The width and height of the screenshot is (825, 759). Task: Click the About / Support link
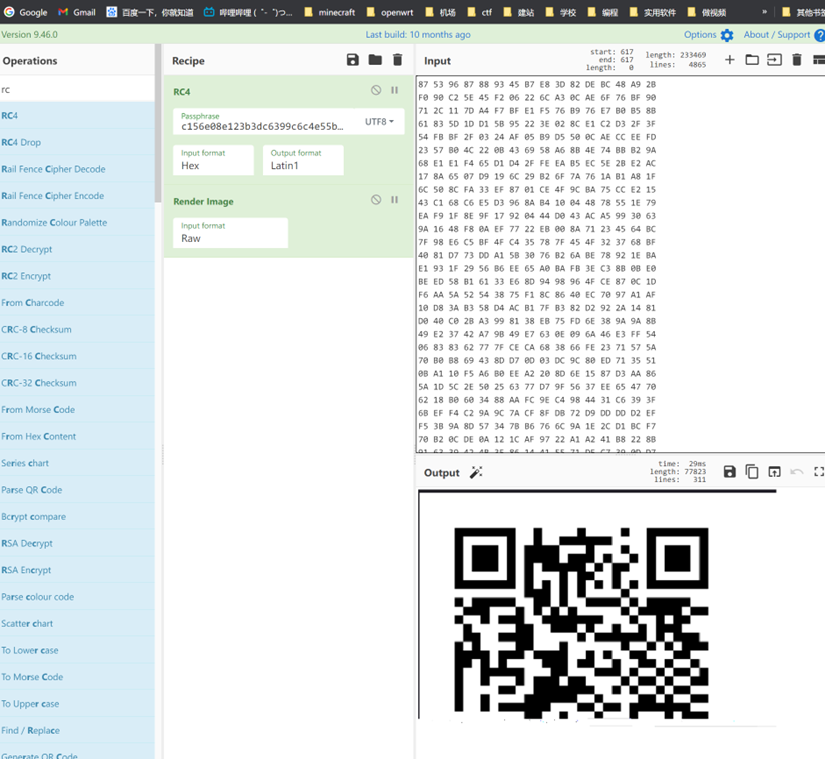(x=777, y=35)
